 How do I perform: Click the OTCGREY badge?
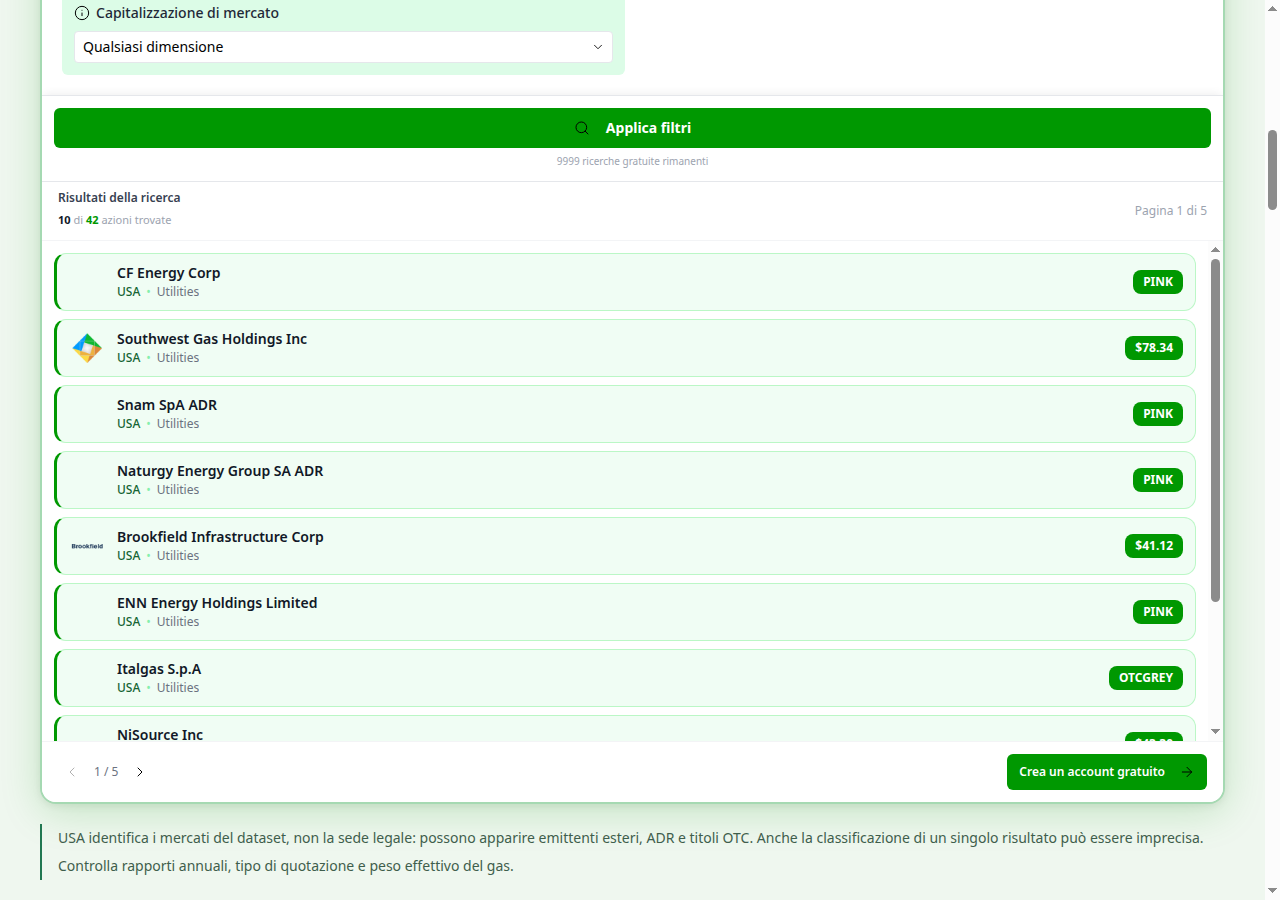point(1146,678)
